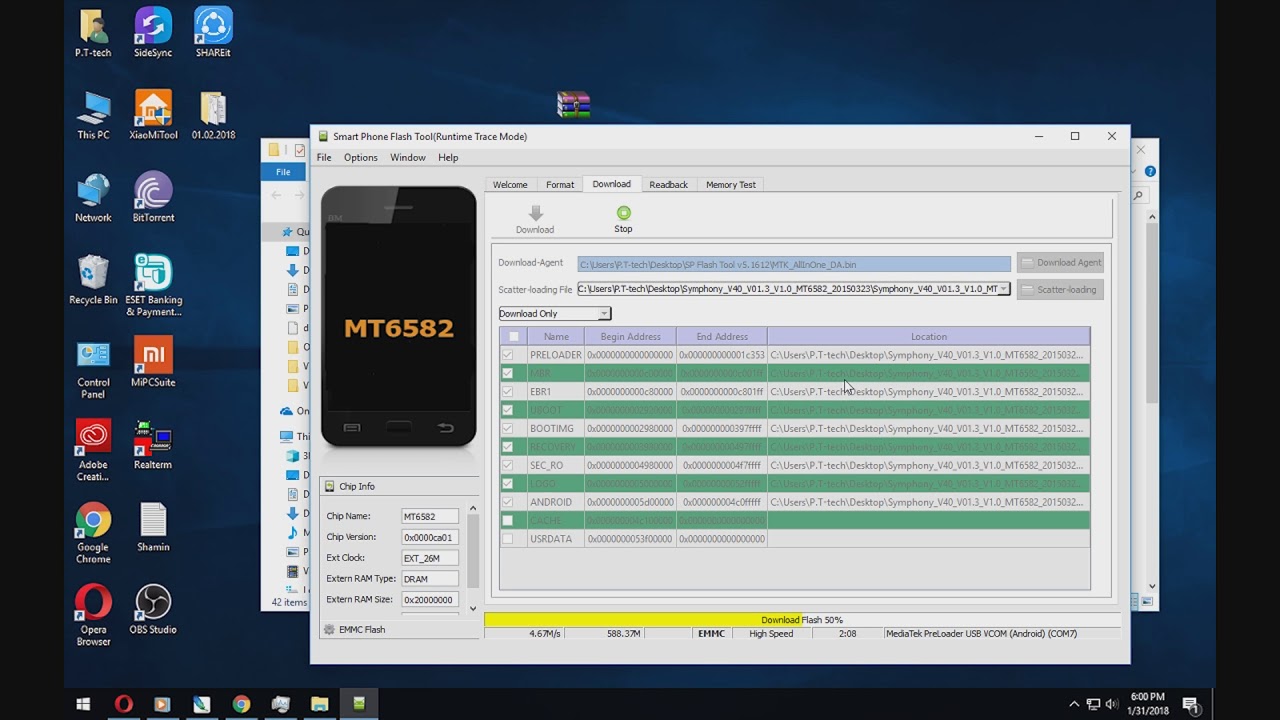Open Adobe Creative Cloud desktop icon
This screenshot has height=720, width=1280.
tap(93, 450)
